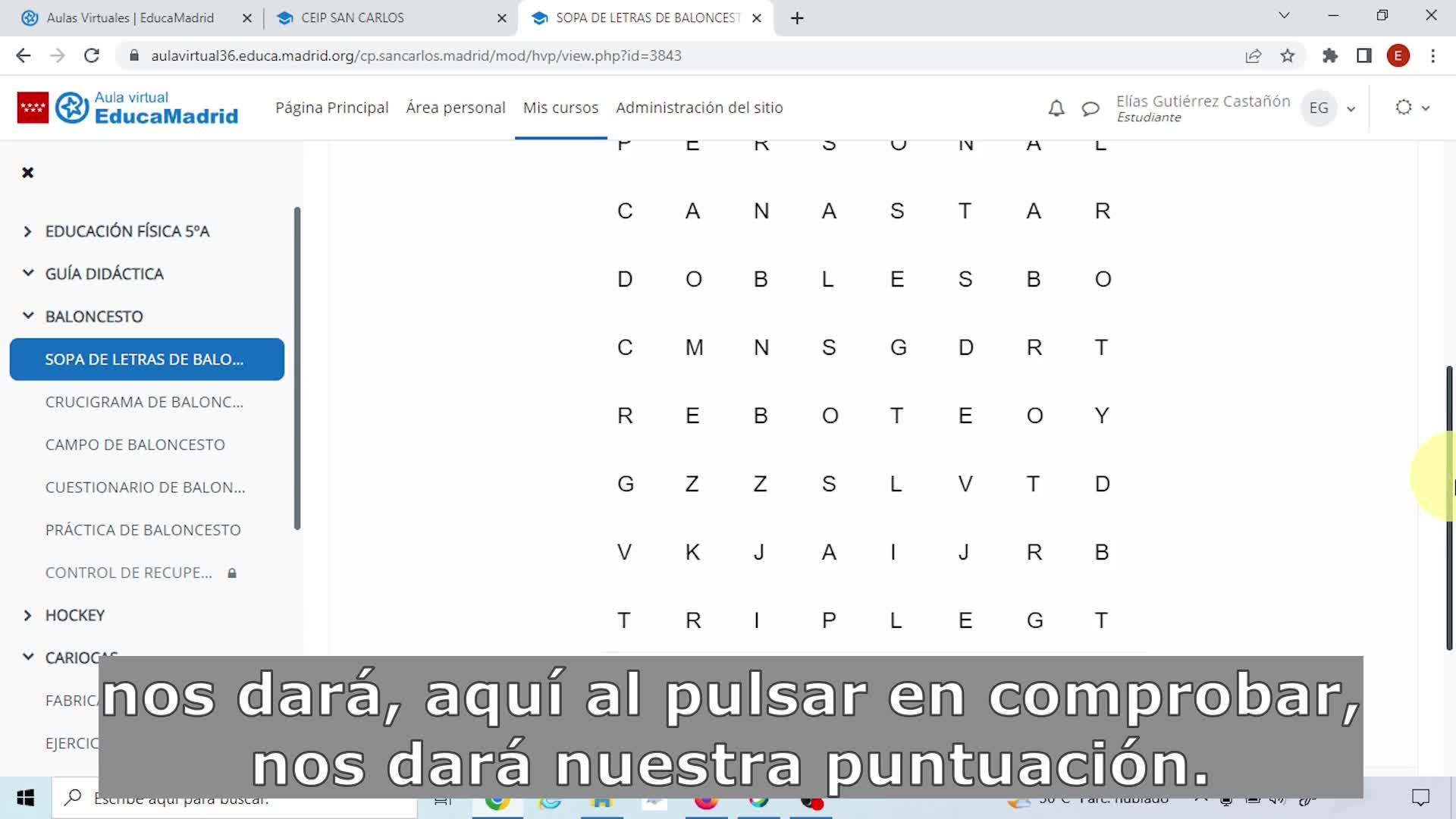Switch to the CEIP SAN CARLOS tab
Screen dimensions: 1456x819
click(x=353, y=17)
